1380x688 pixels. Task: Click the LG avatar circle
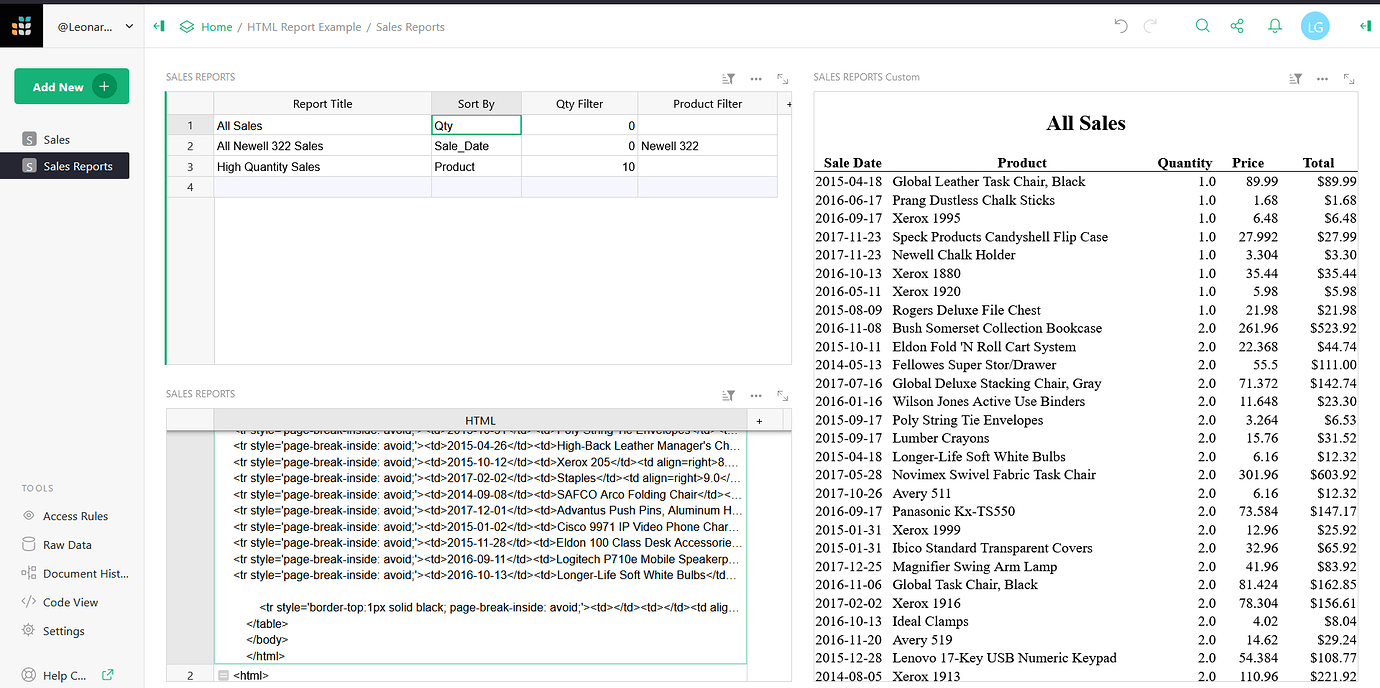coord(1315,26)
